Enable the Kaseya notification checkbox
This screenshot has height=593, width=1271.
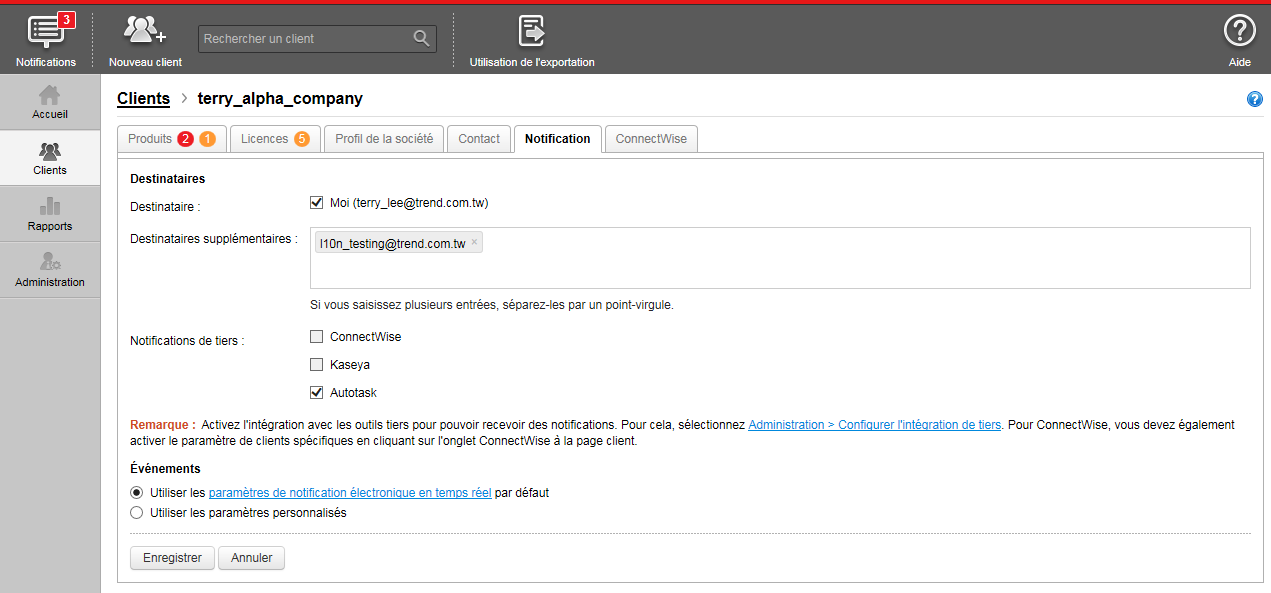pyautogui.click(x=317, y=365)
